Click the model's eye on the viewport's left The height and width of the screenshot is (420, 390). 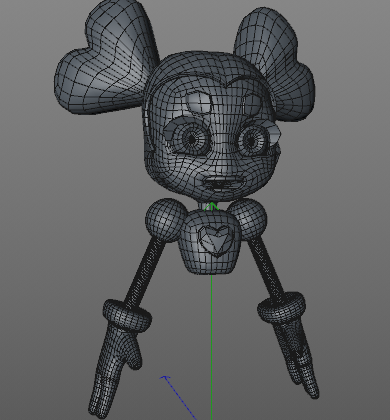(x=192, y=139)
